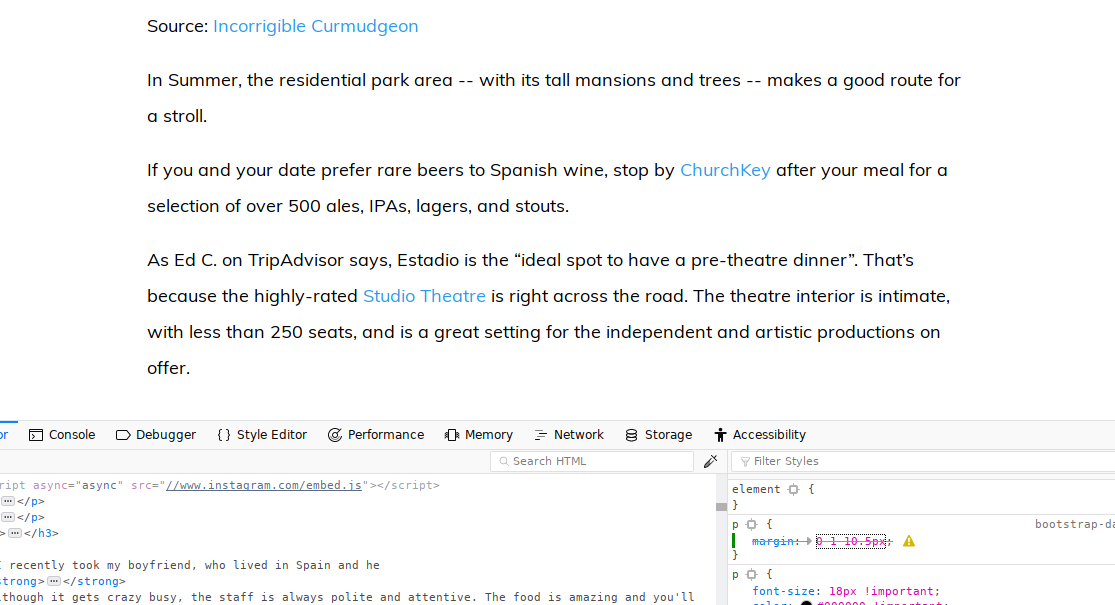This screenshot has width=1115, height=605.
Task: Click selector highlighter for font-size p rule
Action: point(752,574)
